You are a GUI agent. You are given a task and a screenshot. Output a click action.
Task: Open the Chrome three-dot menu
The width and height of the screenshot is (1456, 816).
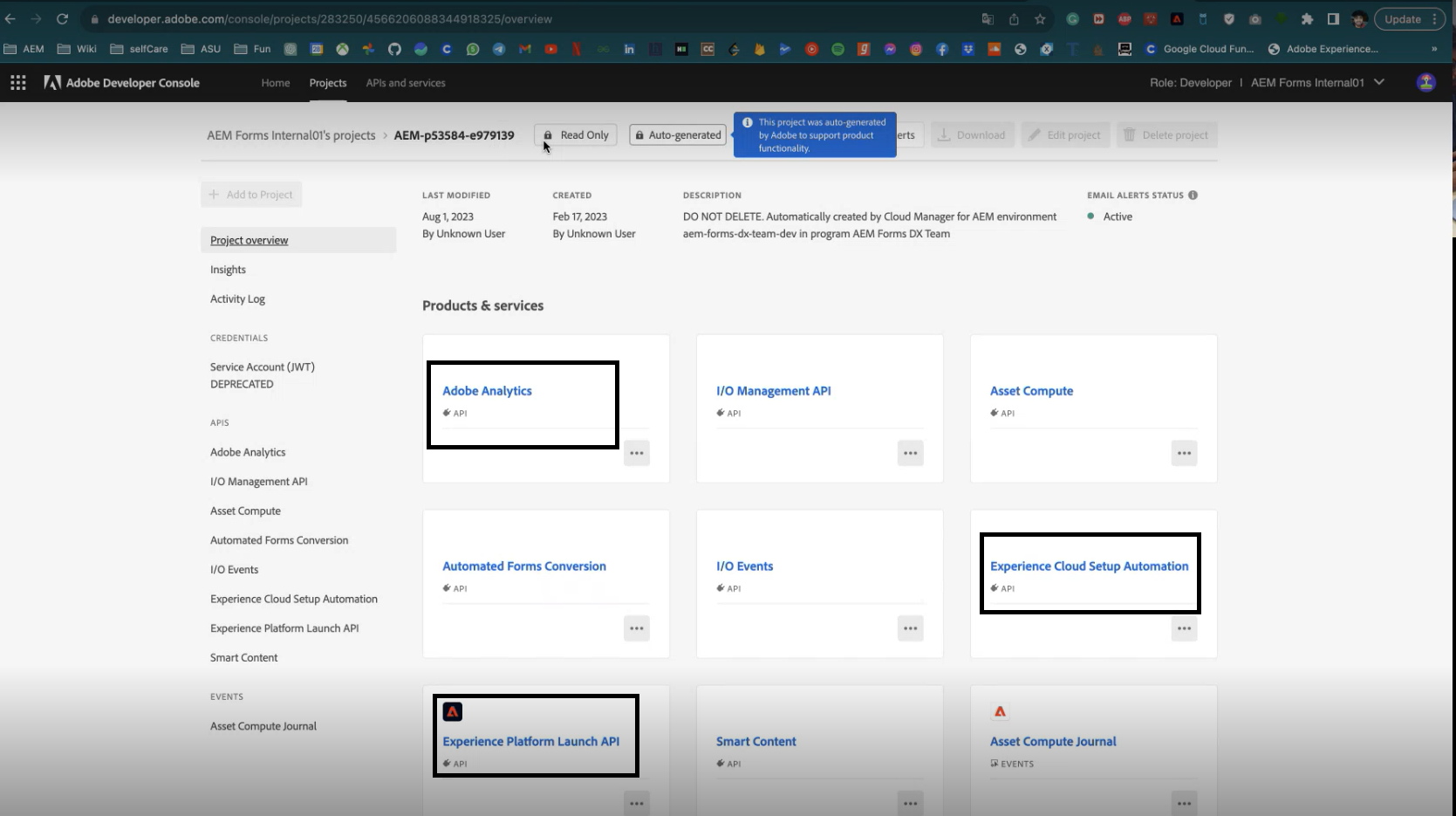tap(1434, 19)
